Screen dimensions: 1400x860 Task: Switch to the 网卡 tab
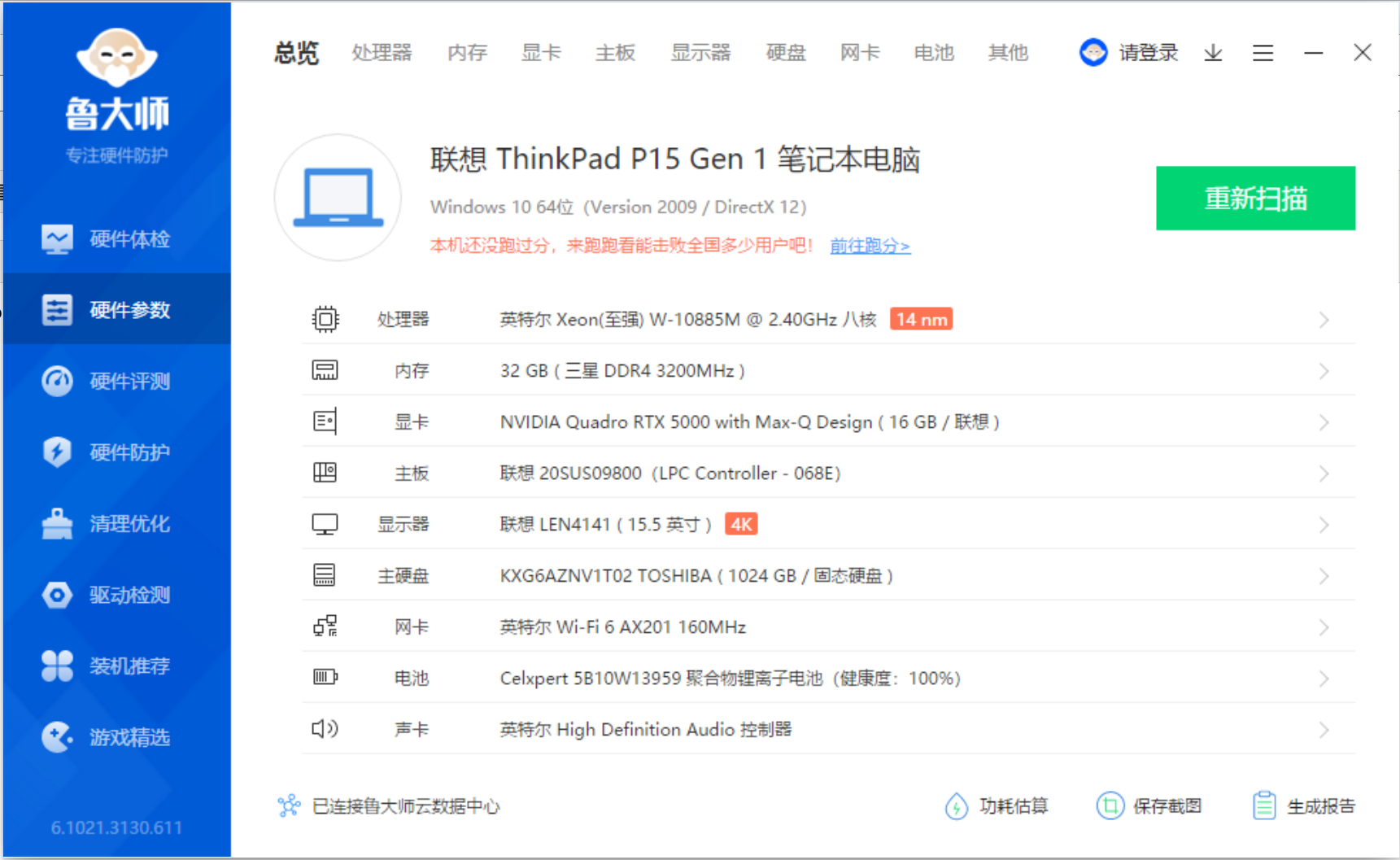coord(860,53)
